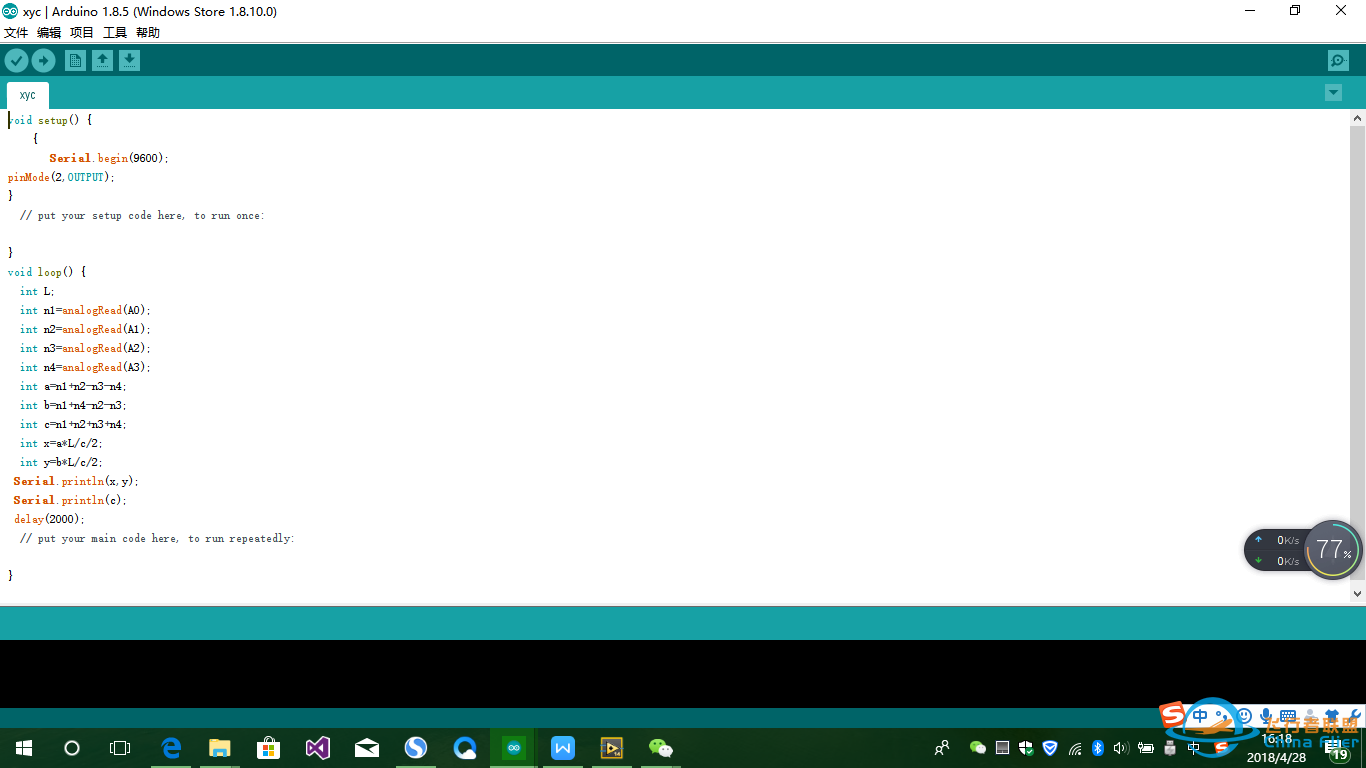Open the volume speaker tray icon
Screen dimensions: 1366x768
[1121, 748]
